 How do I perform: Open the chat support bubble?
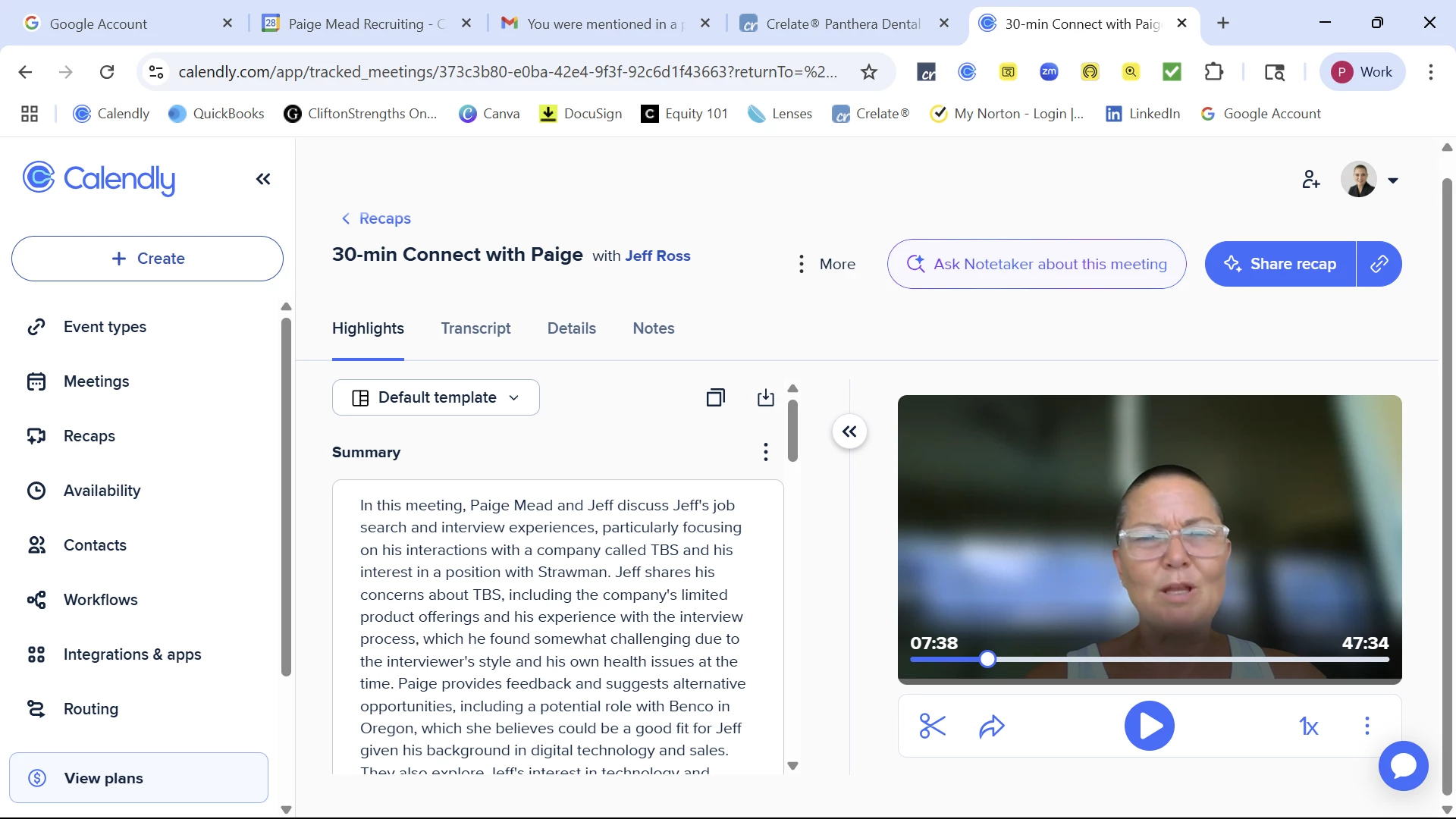[1403, 766]
